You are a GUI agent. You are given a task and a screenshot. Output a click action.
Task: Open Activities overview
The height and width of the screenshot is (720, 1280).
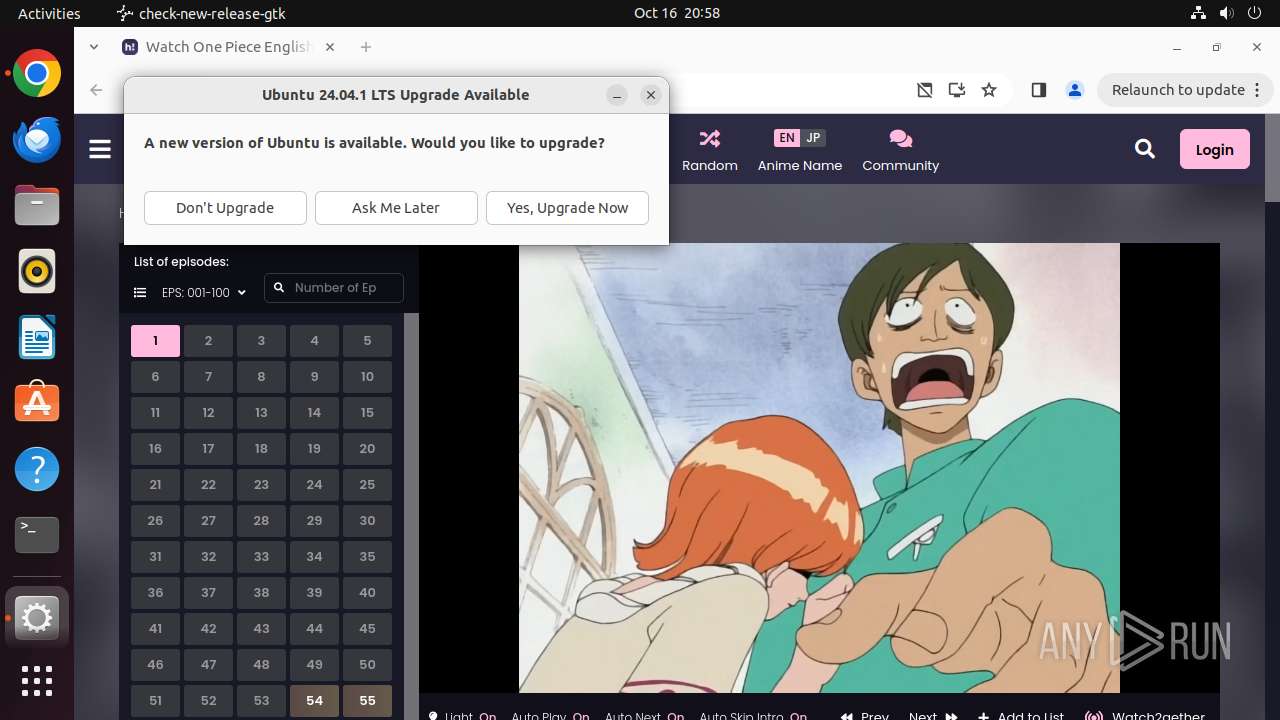49,13
